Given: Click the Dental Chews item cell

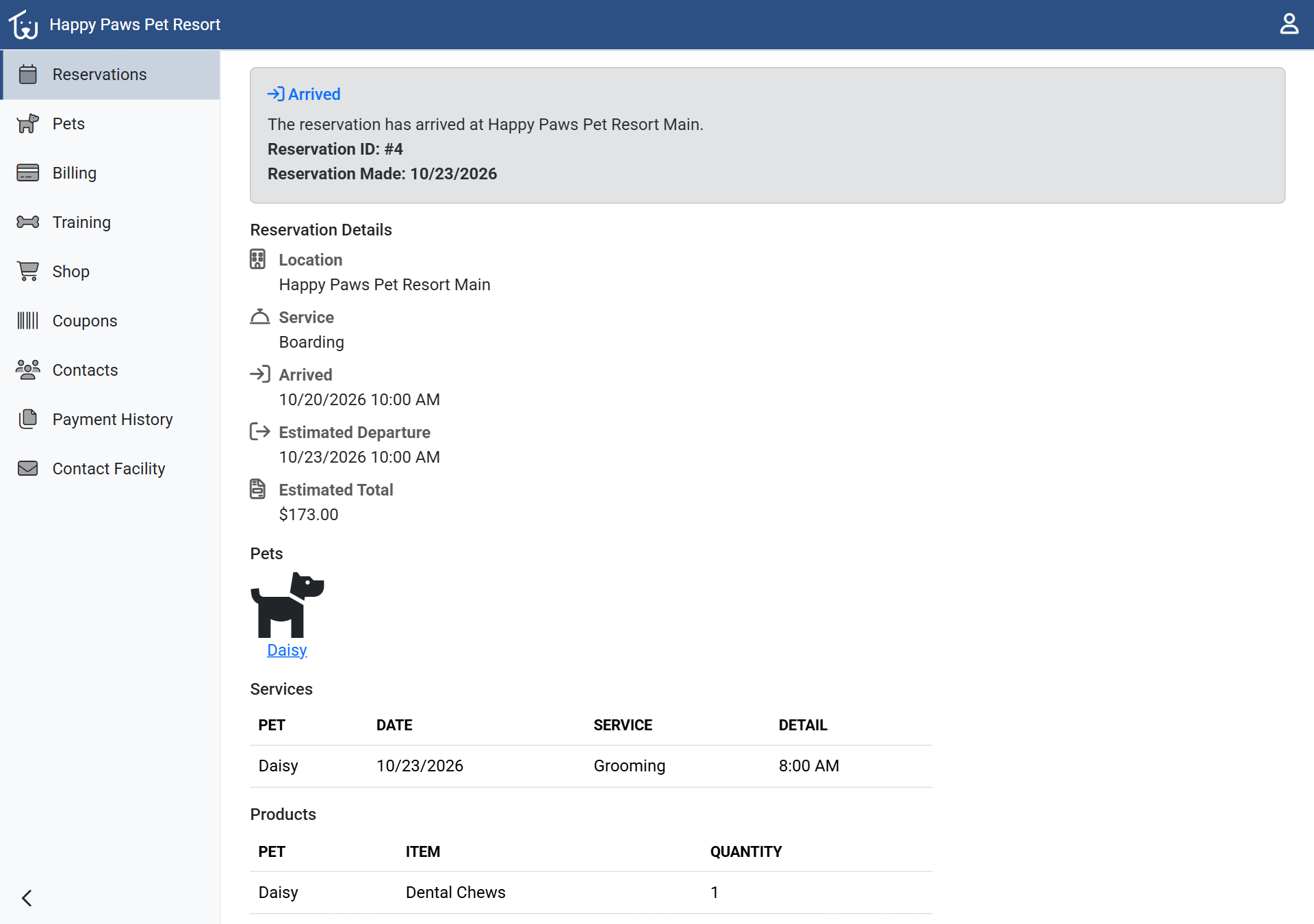Looking at the screenshot, I should (456, 893).
